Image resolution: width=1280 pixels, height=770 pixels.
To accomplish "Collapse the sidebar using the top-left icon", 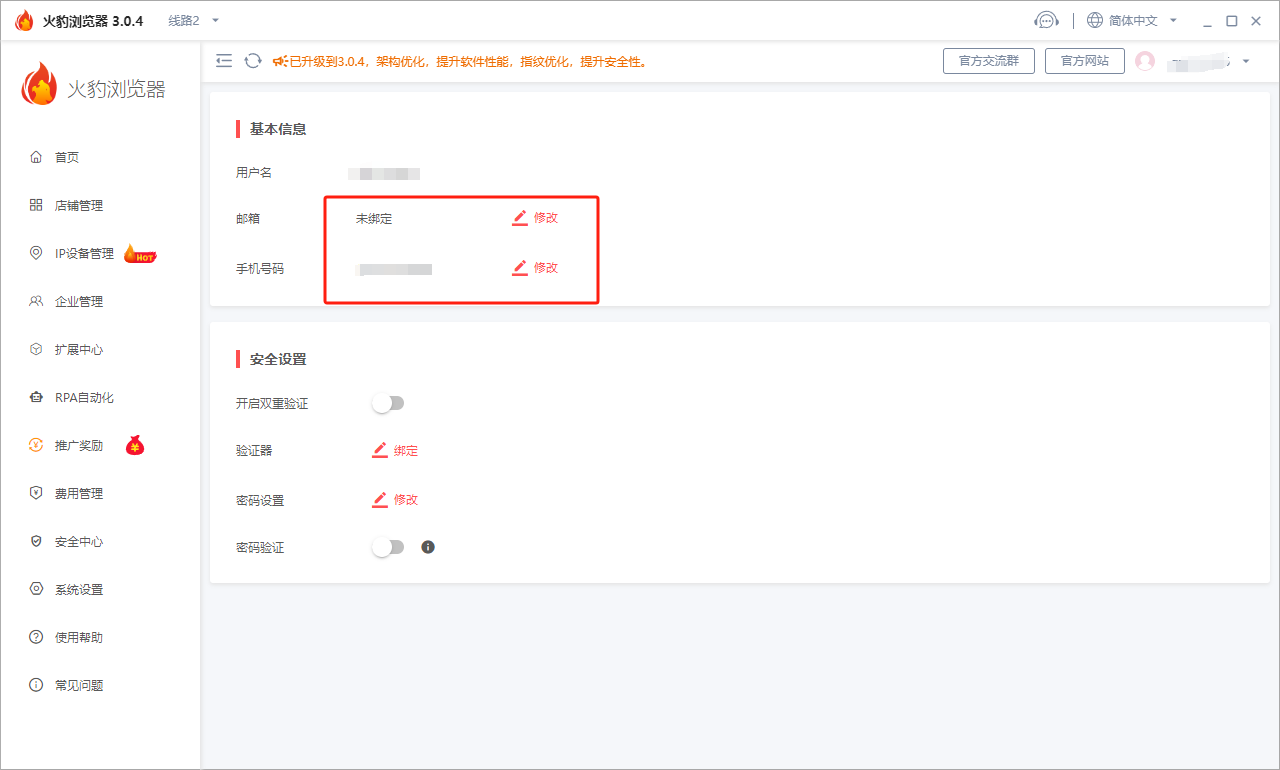I will [224, 60].
